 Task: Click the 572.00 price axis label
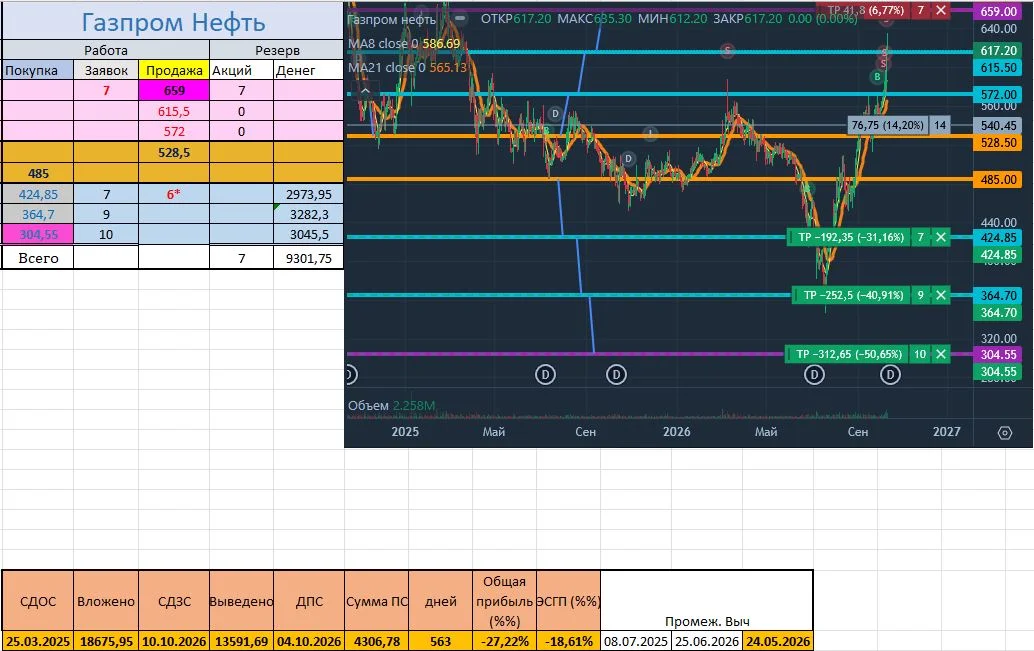998,94
